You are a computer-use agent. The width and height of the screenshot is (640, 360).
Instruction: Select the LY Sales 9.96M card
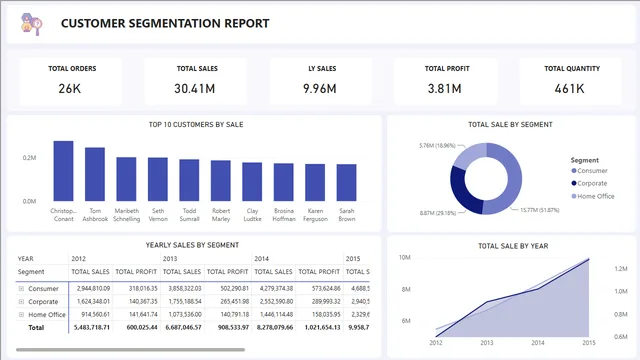pos(321,81)
